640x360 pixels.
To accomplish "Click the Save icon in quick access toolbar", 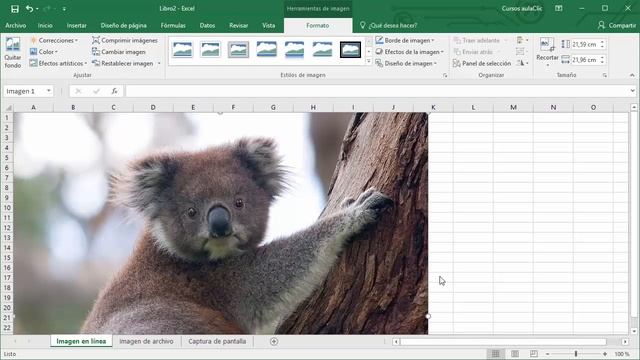I will coord(15,9).
